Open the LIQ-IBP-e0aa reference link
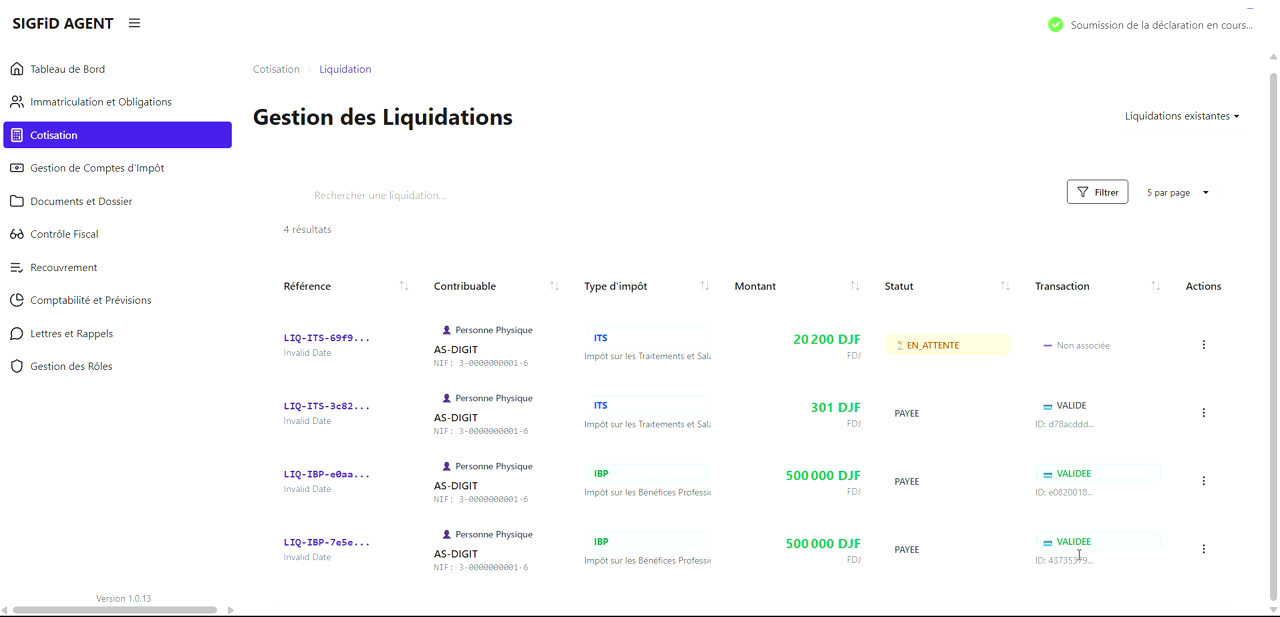The height and width of the screenshot is (617, 1280). 326,474
